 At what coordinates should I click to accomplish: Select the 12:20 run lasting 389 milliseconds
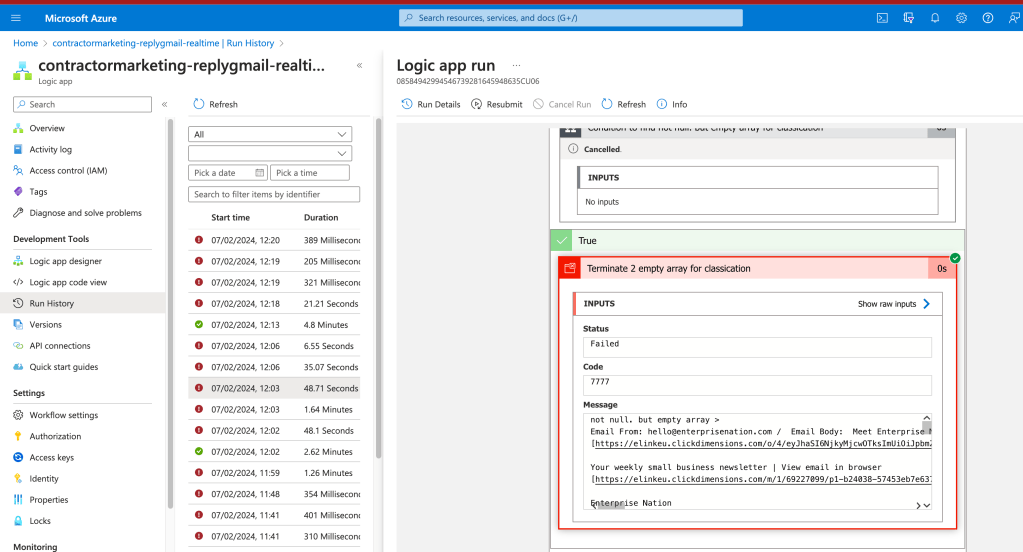[x=274, y=240]
